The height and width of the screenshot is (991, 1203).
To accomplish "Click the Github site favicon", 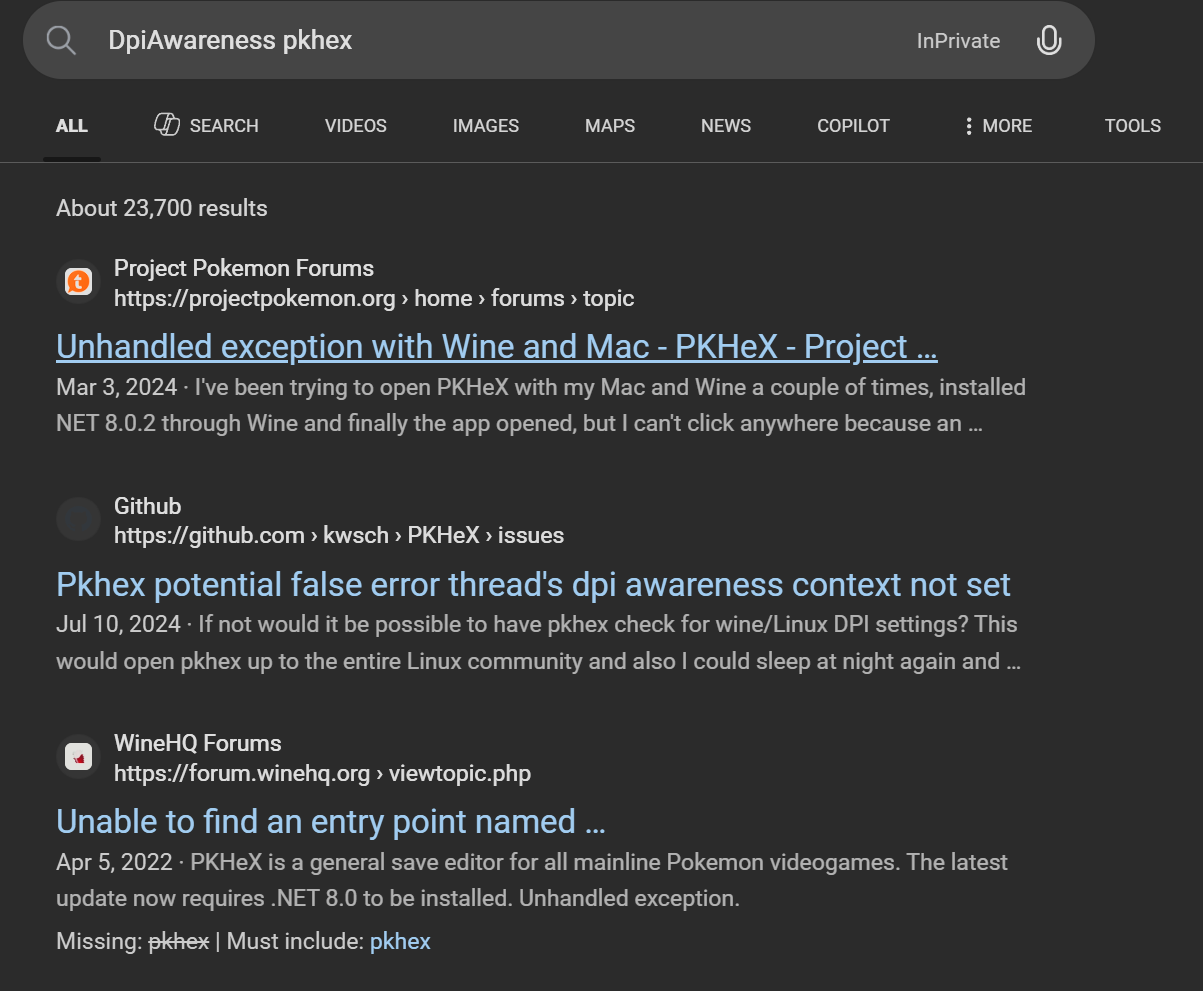I will [78, 520].
